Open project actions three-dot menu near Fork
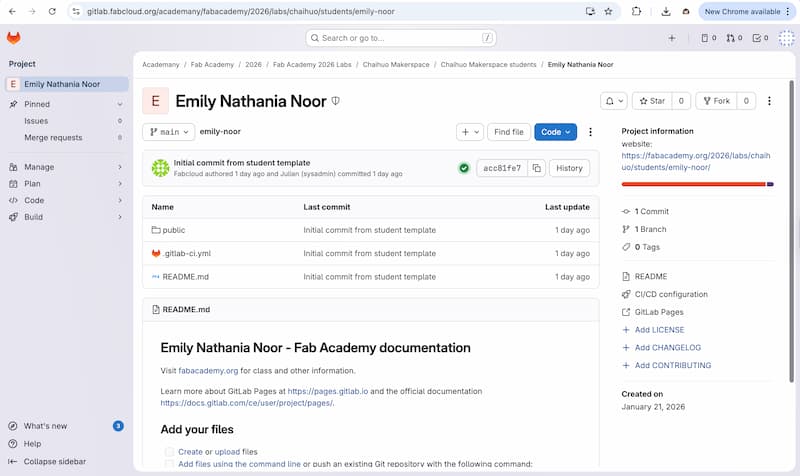800x476 pixels. pyautogui.click(x=769, y=101)
